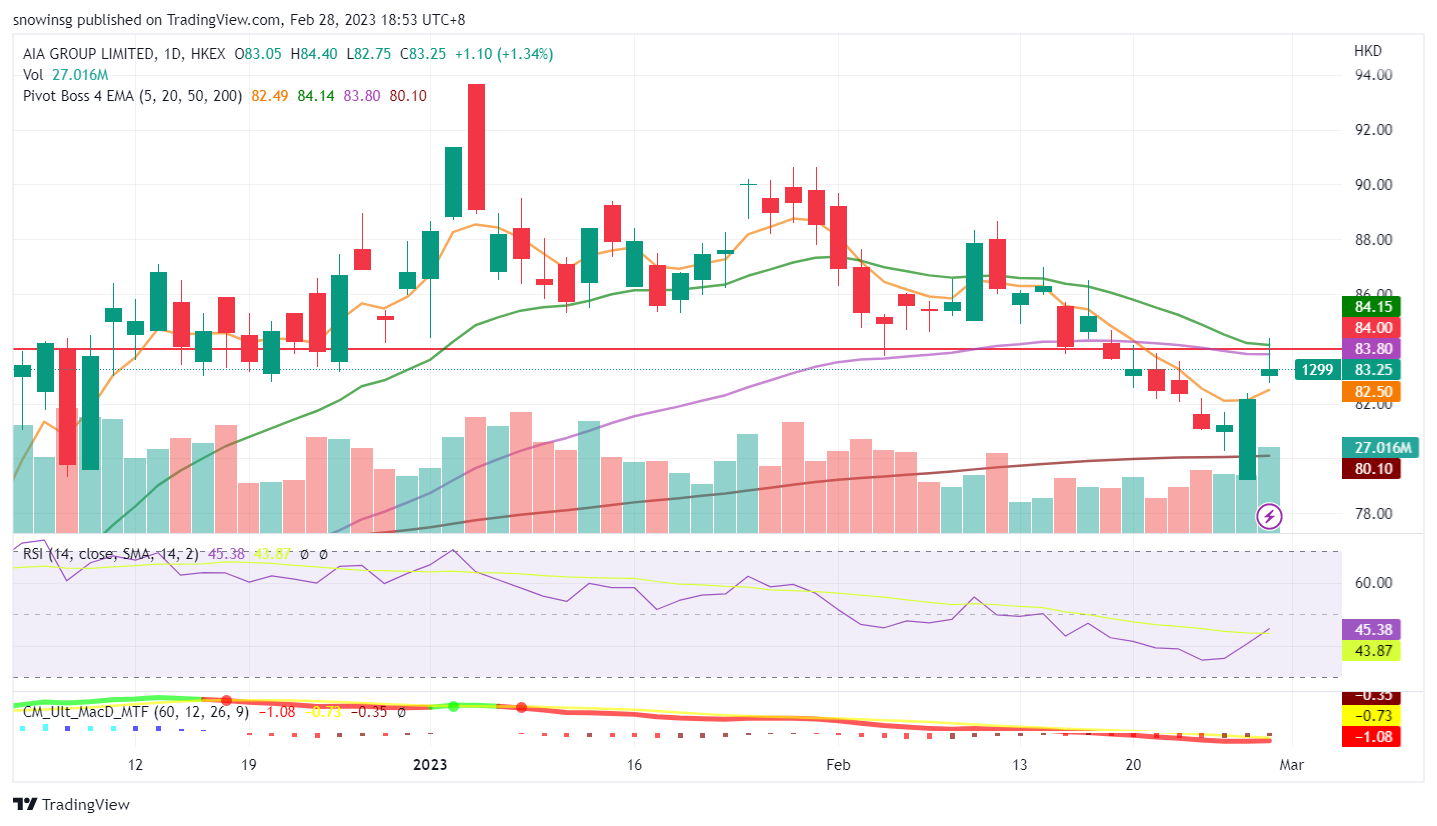This screenshot has height=826, width=1437.
Task: Click the 94.00 price axis label
Action: coord(1373,75)
